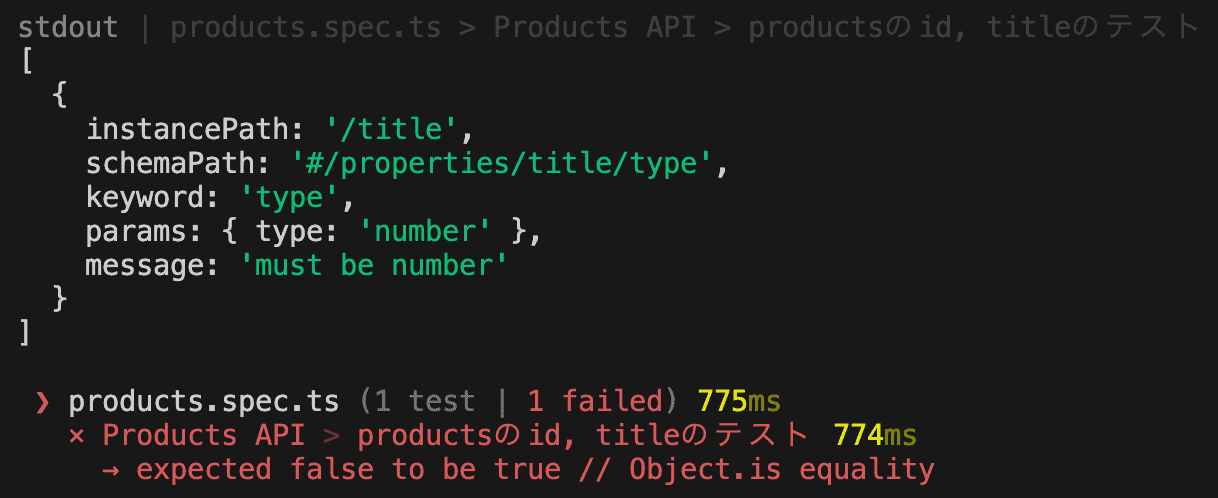The image size is (1218, 498).
Task: Click the '1 failed' count text
Action: (x=595, y=402)
